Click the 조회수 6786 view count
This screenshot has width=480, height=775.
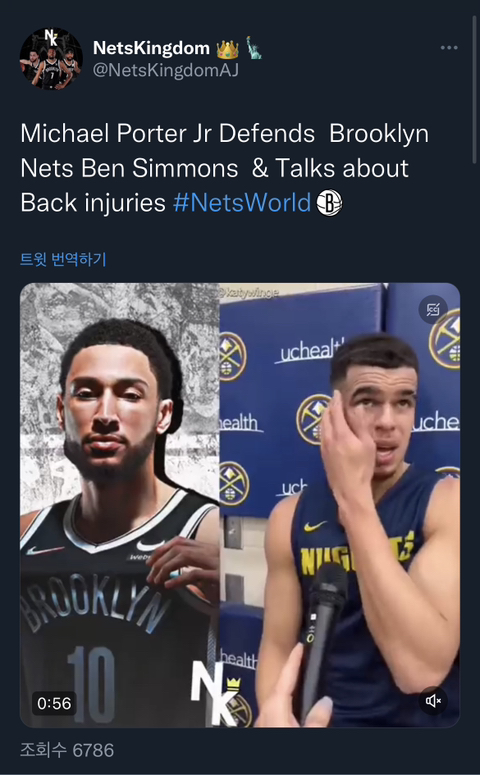coord(67,750)
